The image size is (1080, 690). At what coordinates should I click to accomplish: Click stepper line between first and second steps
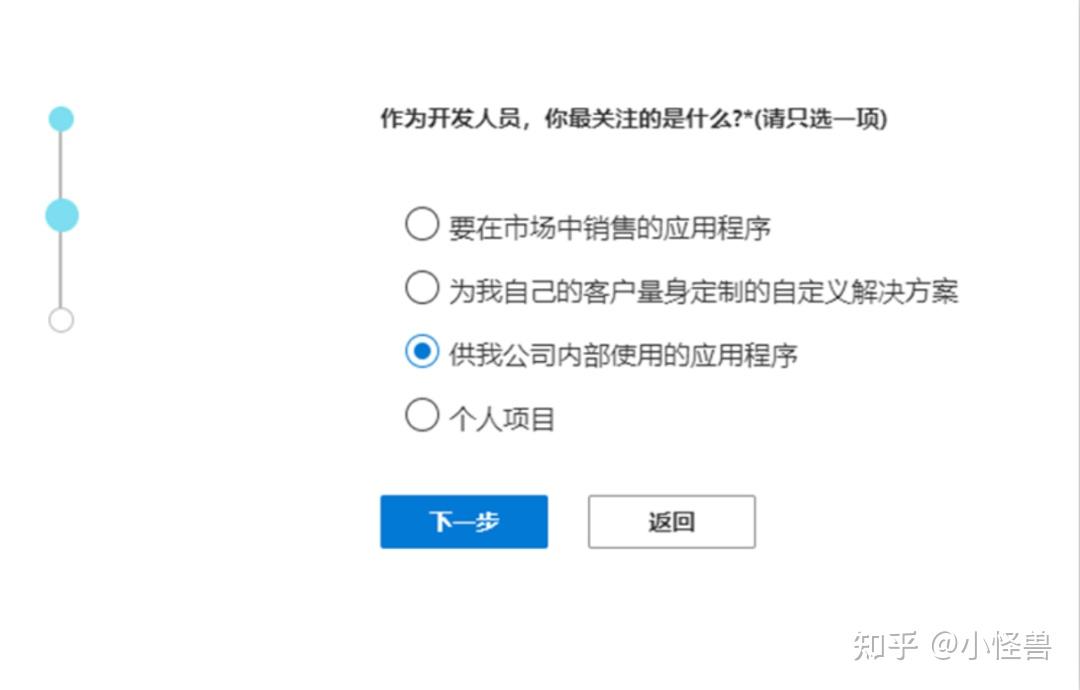tap(61, 165)
